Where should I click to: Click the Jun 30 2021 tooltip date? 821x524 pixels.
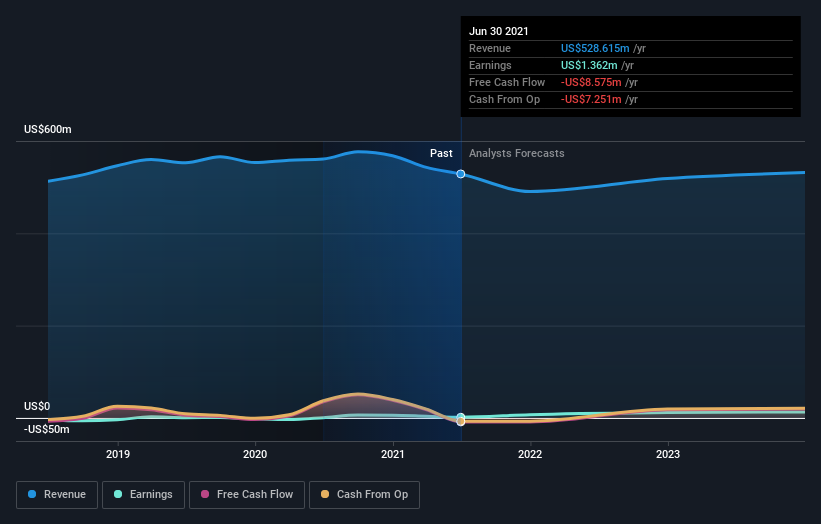(x=499, y=31)
